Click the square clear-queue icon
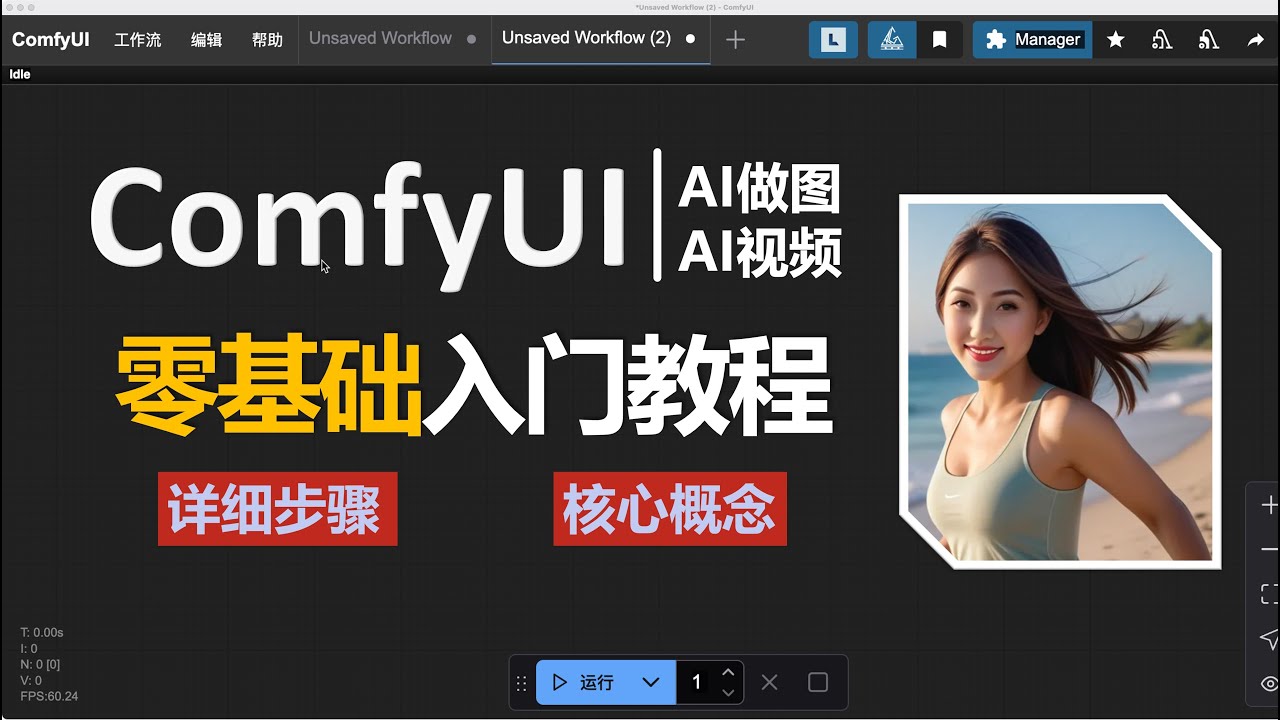The image size is (1280, 720). click(818, 683)
